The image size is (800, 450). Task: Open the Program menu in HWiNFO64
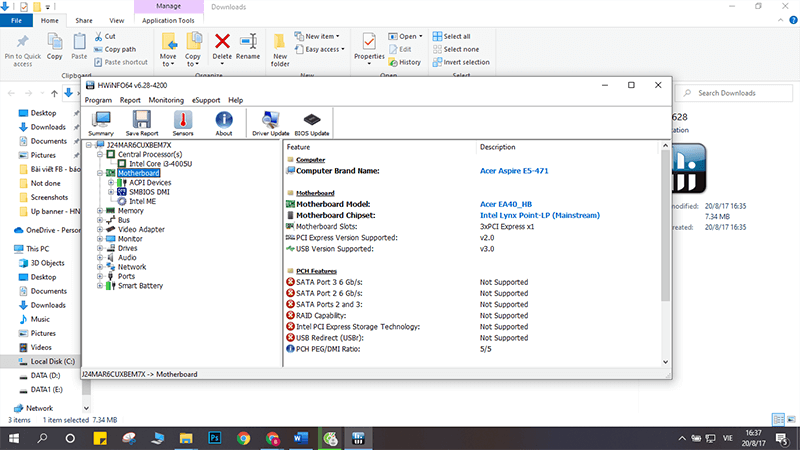click(98, 100)
